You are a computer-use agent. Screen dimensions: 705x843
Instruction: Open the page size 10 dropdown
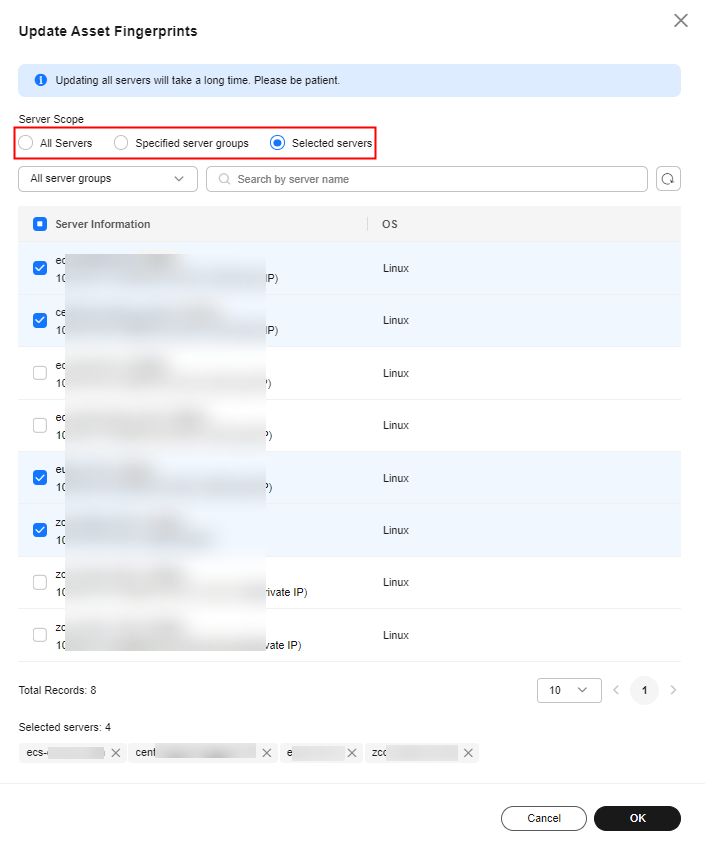[569, 690]
